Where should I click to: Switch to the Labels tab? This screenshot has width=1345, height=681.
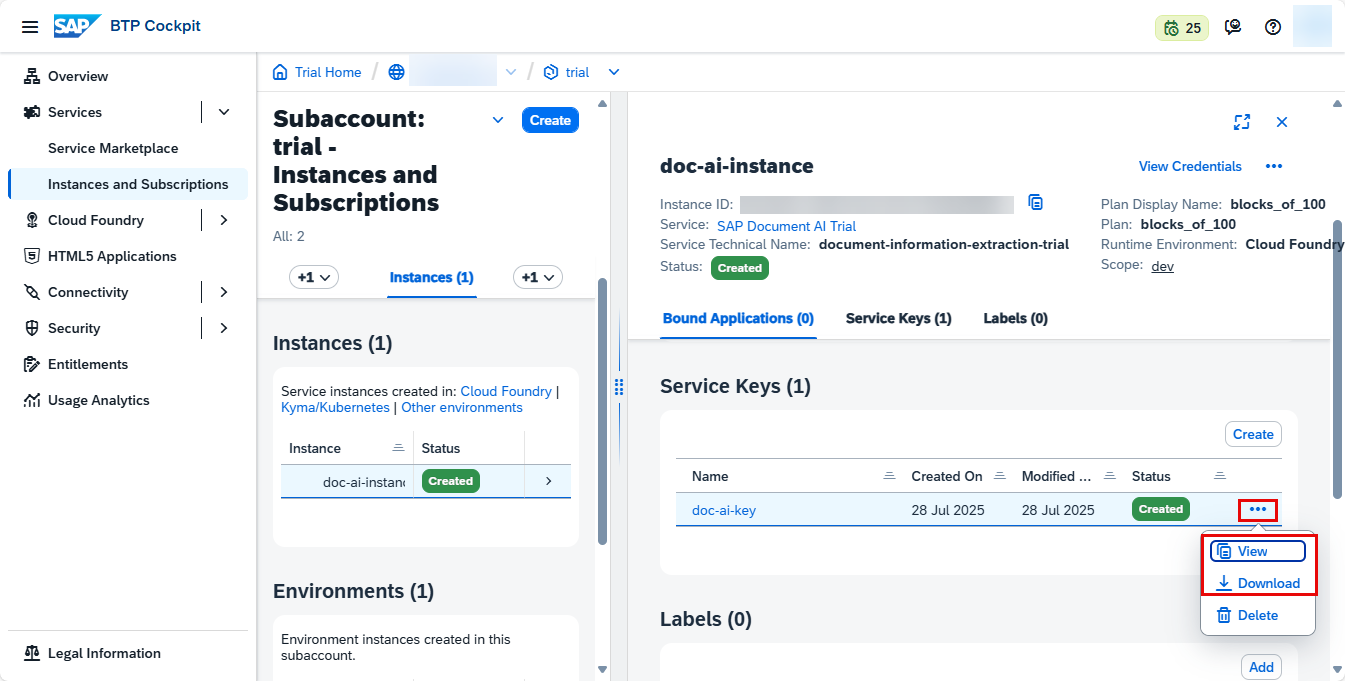[x=1016, y=318]
